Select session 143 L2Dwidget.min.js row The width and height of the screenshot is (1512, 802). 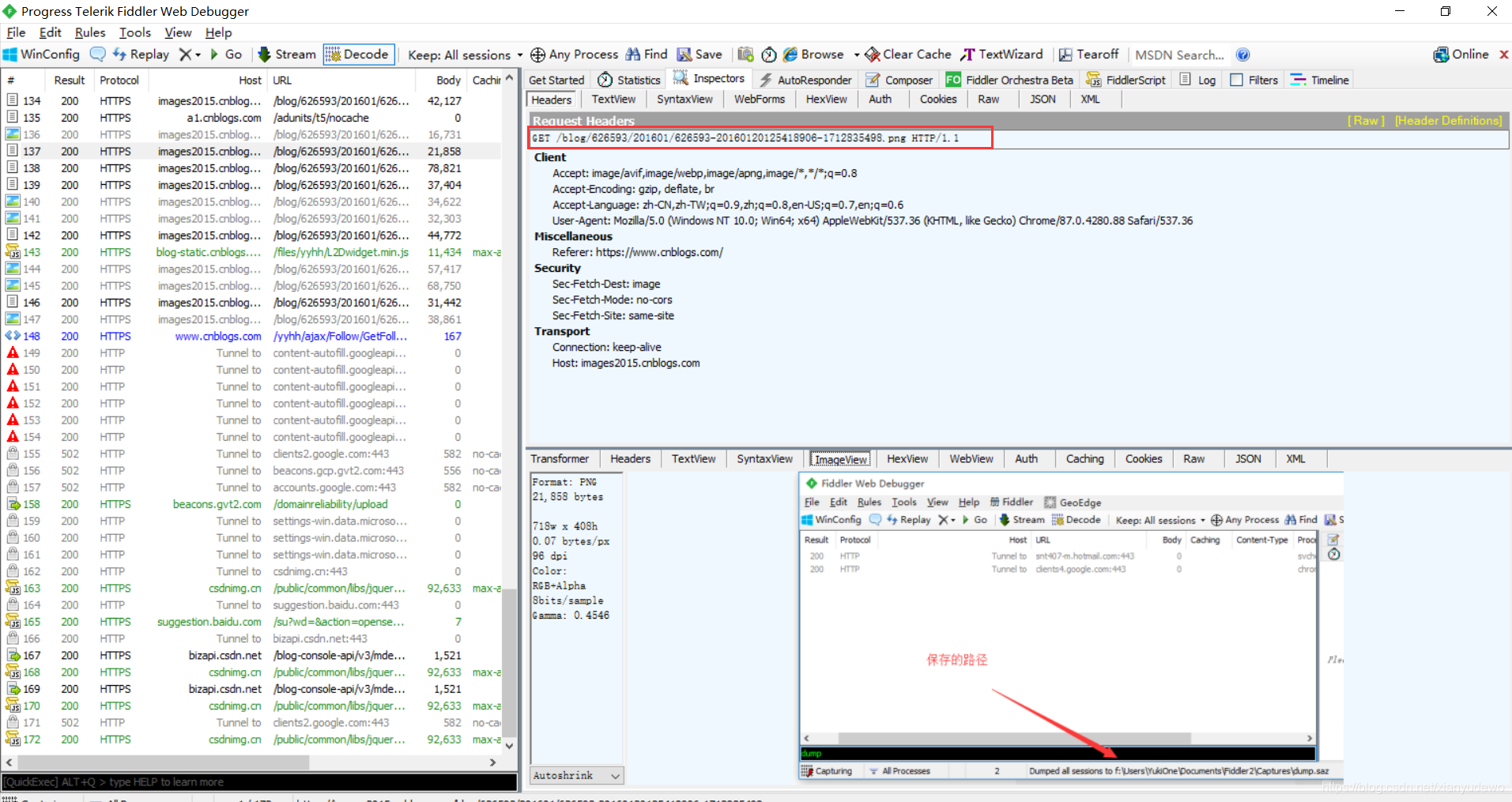click(251, 253)
